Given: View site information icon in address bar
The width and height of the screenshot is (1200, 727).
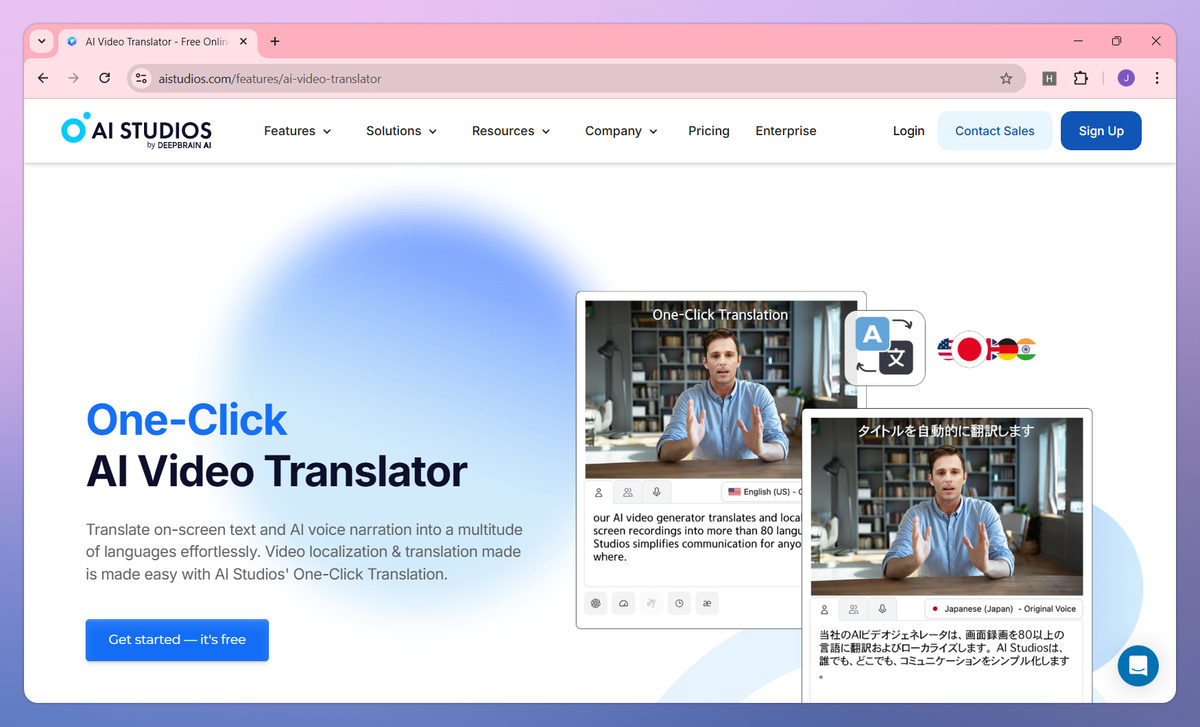Looking at the screenshot, I should [x=142, y=78].
